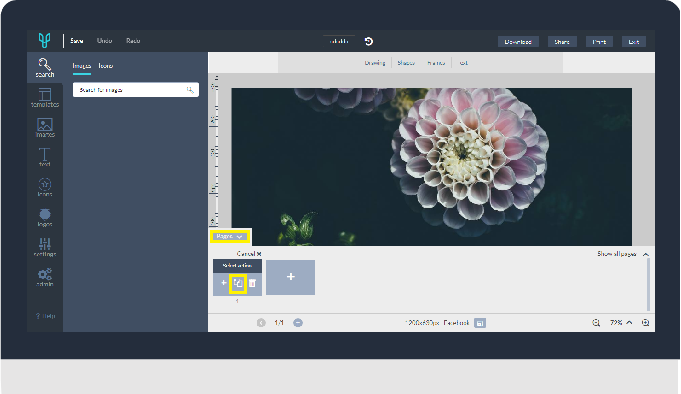This screenshot has width=681, height=394.
Task: Open the logos sidebar section
Action: click(x=45, y=217)
